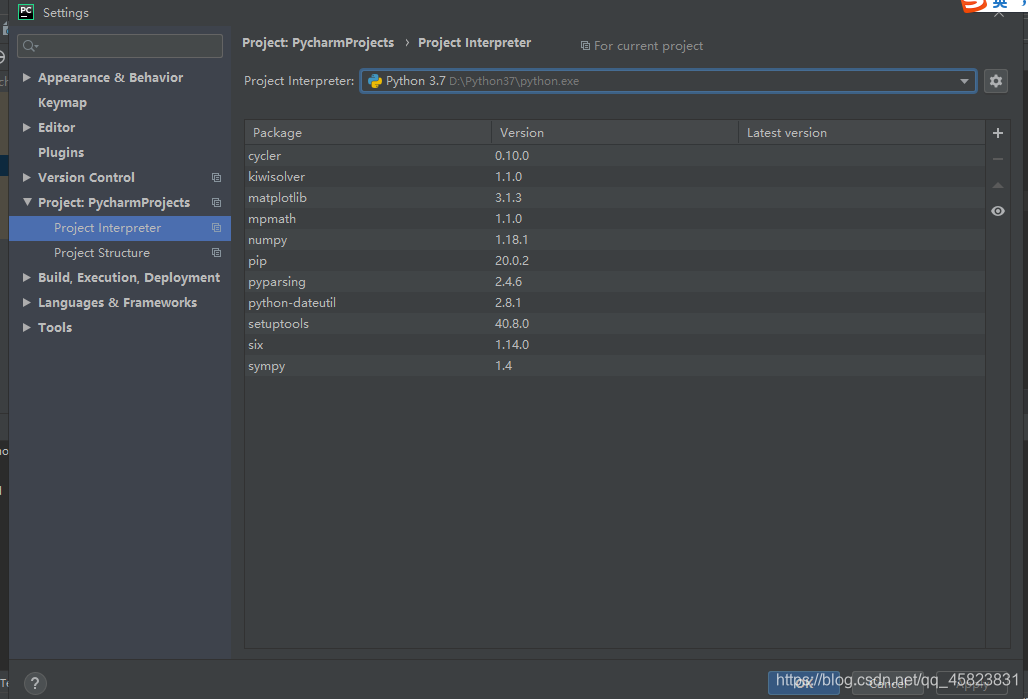Screen dimensions: 1028x699
Task: Expand Appearance & Behavior section
Action: tap(27, 77)
